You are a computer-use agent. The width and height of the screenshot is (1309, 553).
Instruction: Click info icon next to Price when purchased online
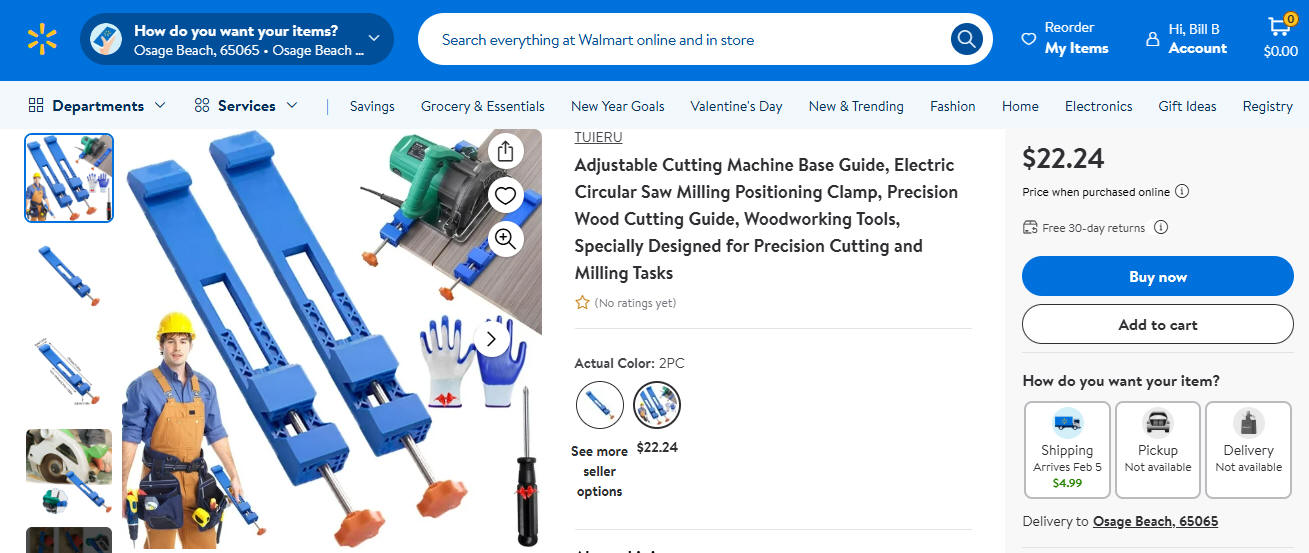pos(1182,191)
